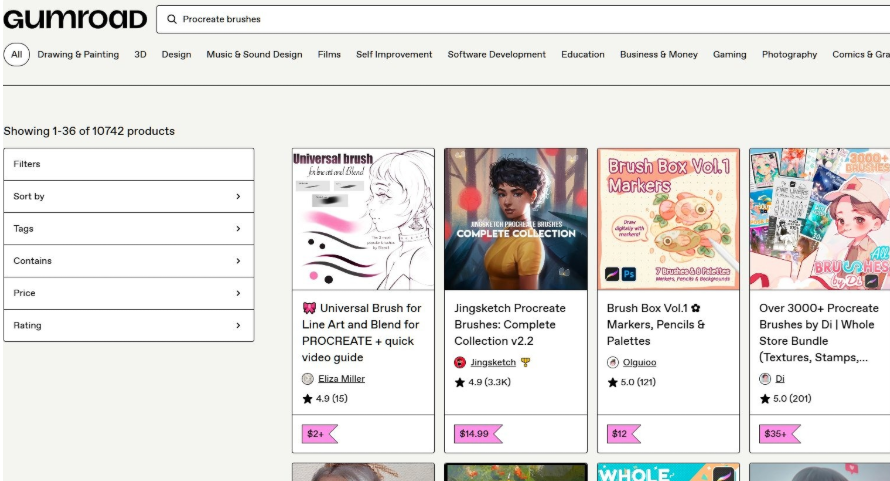Open the Universal brush product thumbnail
Viewport: 890px width, 481px height.
click(363, 219)
